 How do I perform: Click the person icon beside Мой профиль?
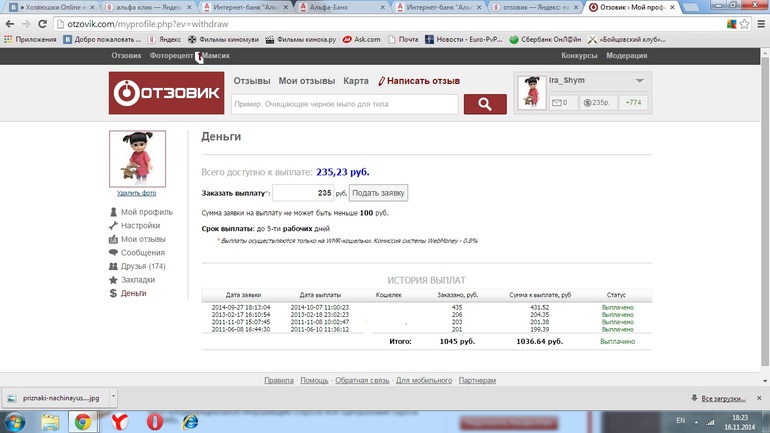pos(113,212)
